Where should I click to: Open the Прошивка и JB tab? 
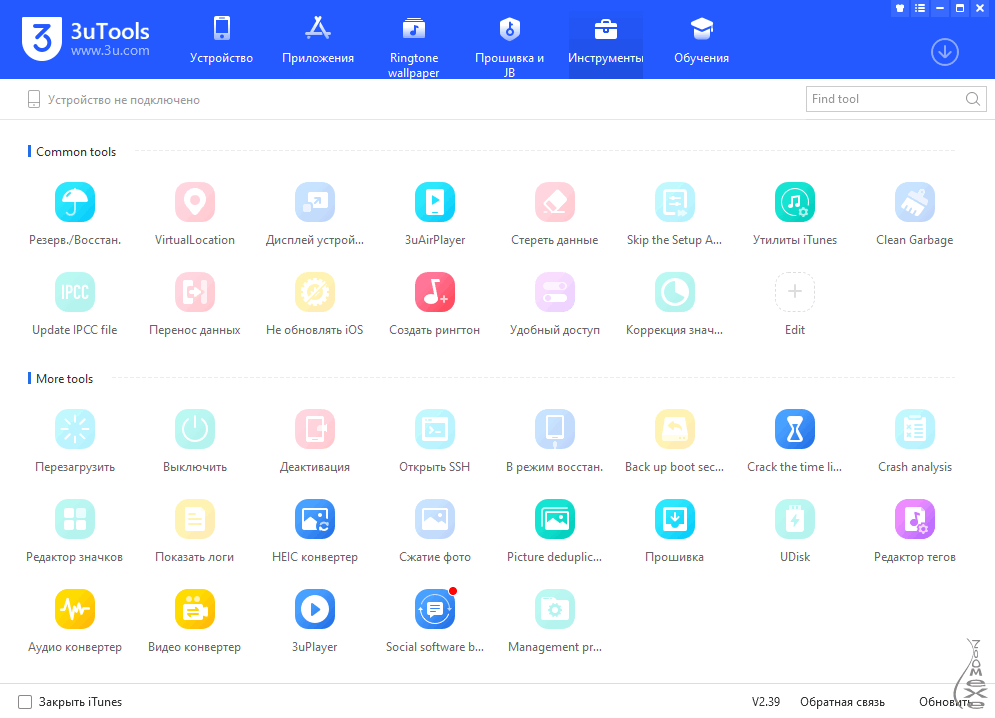(x=510, y=46)
